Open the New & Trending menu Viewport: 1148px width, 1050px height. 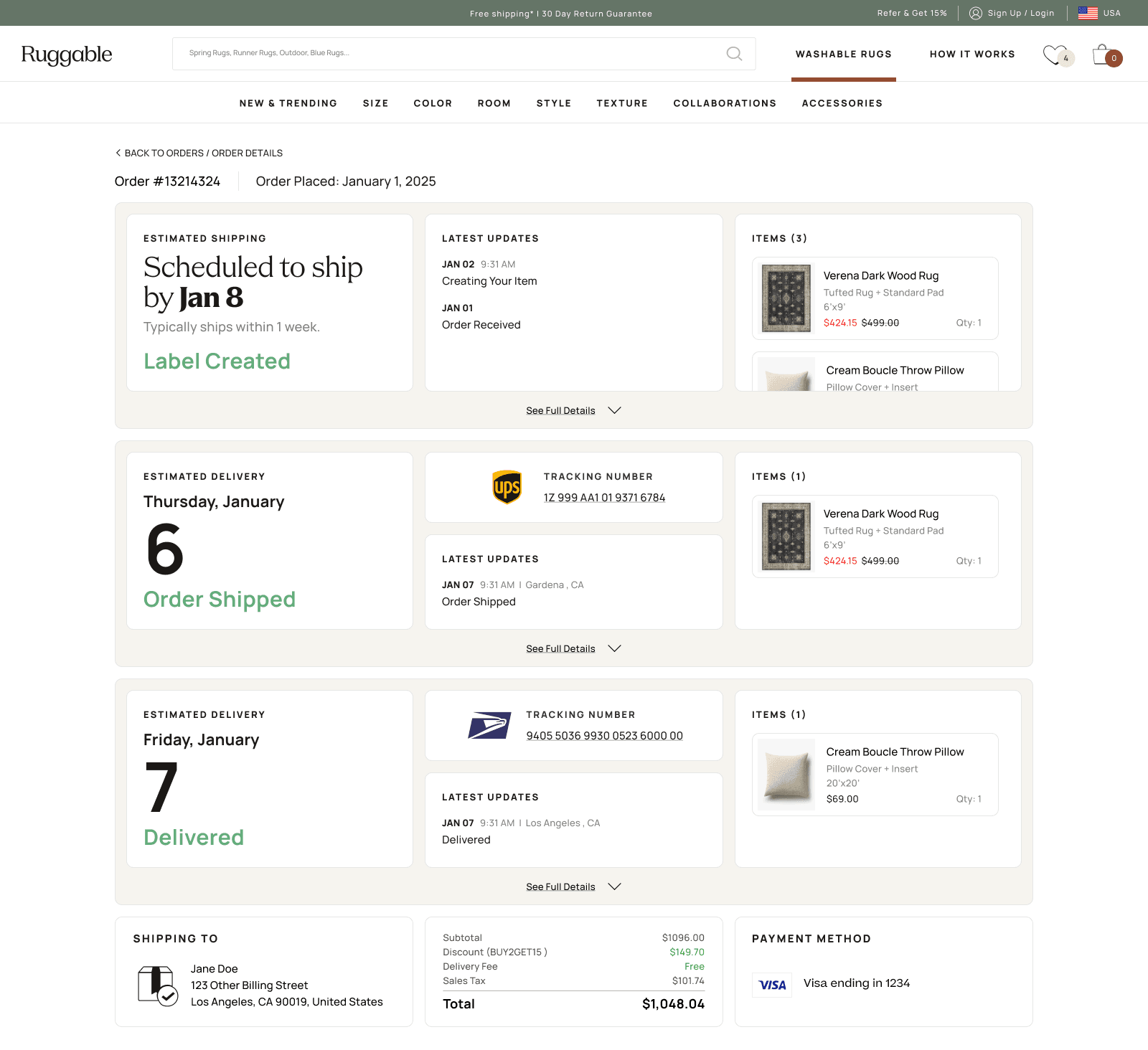(x=288, y=103)
